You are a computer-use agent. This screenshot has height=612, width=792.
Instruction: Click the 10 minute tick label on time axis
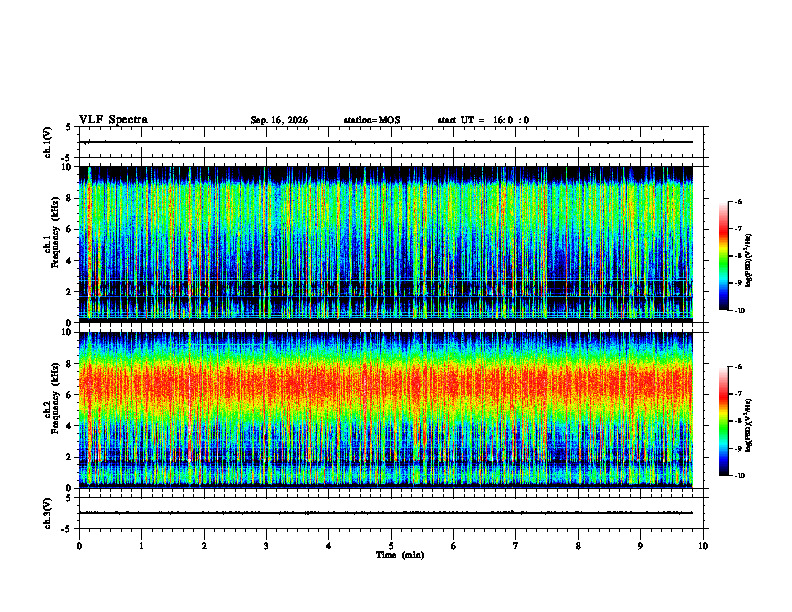click(x=703, y=546)
